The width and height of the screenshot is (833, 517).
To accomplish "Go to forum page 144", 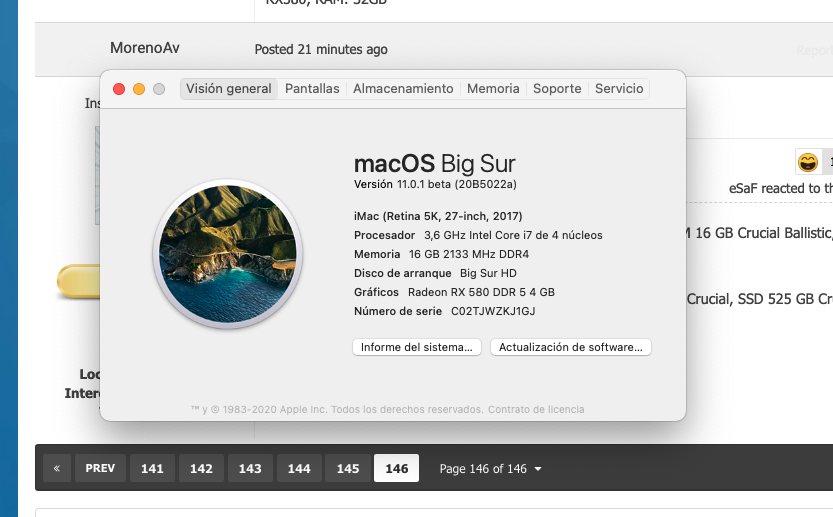I will [x=299, y=468].
